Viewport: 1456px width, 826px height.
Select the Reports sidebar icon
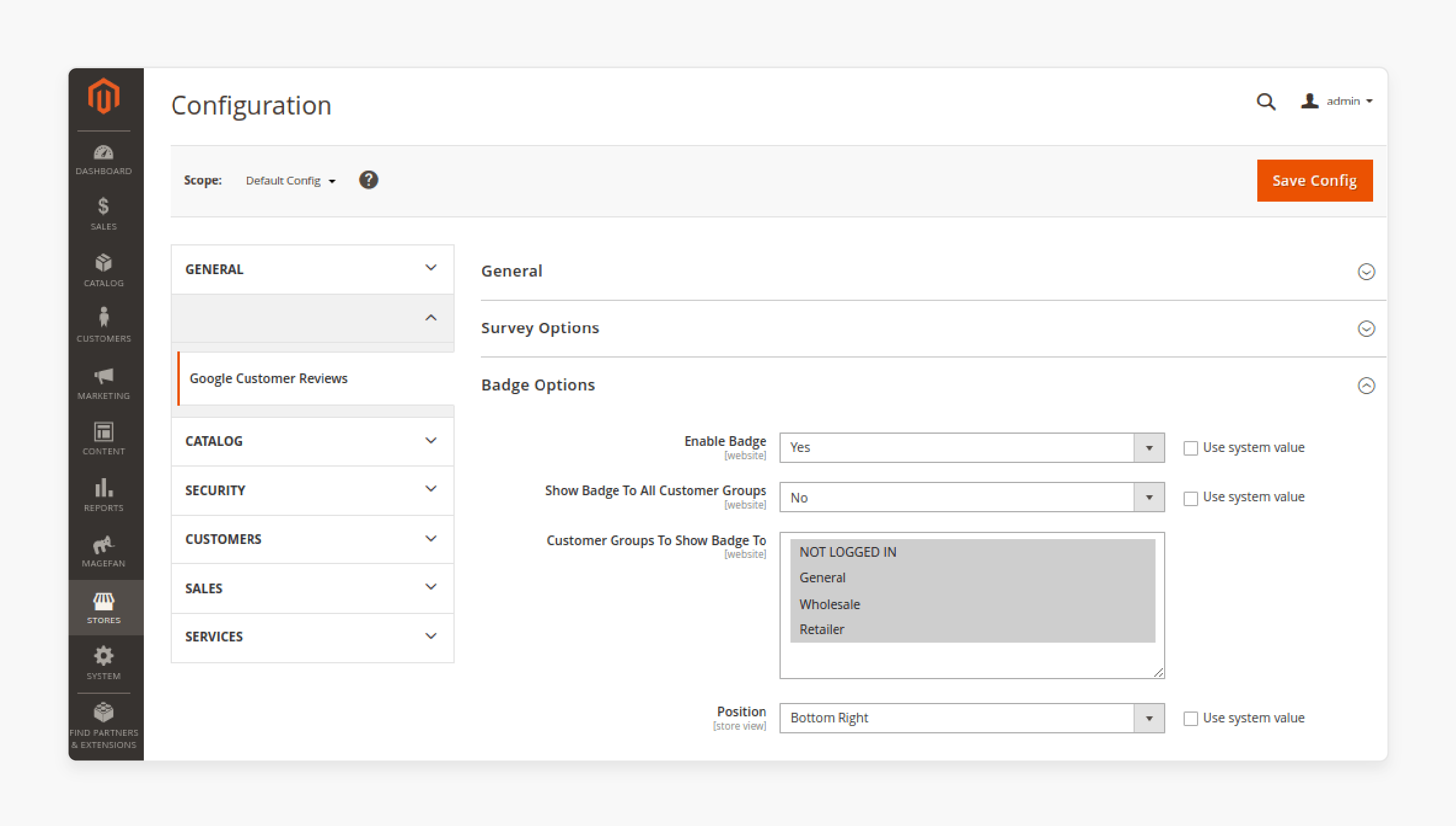tap(103, 494)
